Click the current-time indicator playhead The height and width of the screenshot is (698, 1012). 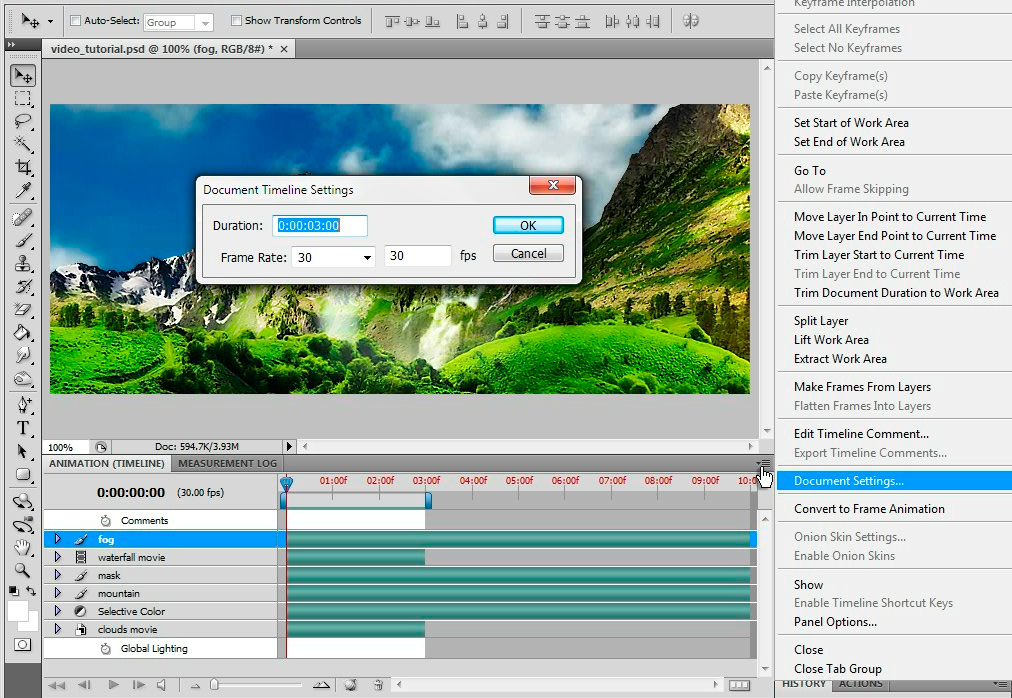tap(286, 482)
